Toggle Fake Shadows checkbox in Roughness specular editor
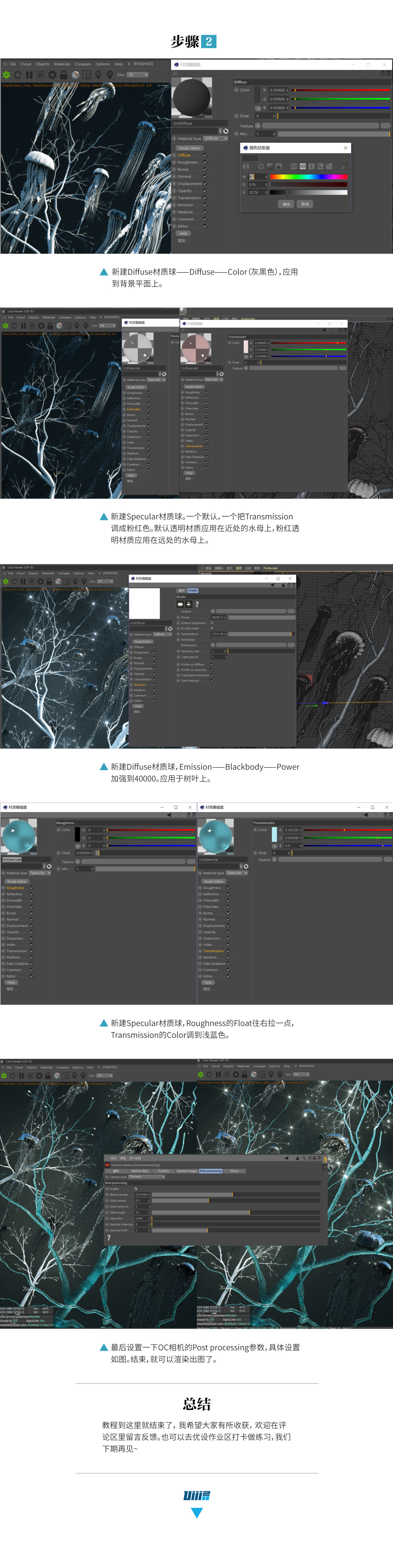The image size is (393, 1568). pos(32,963)
